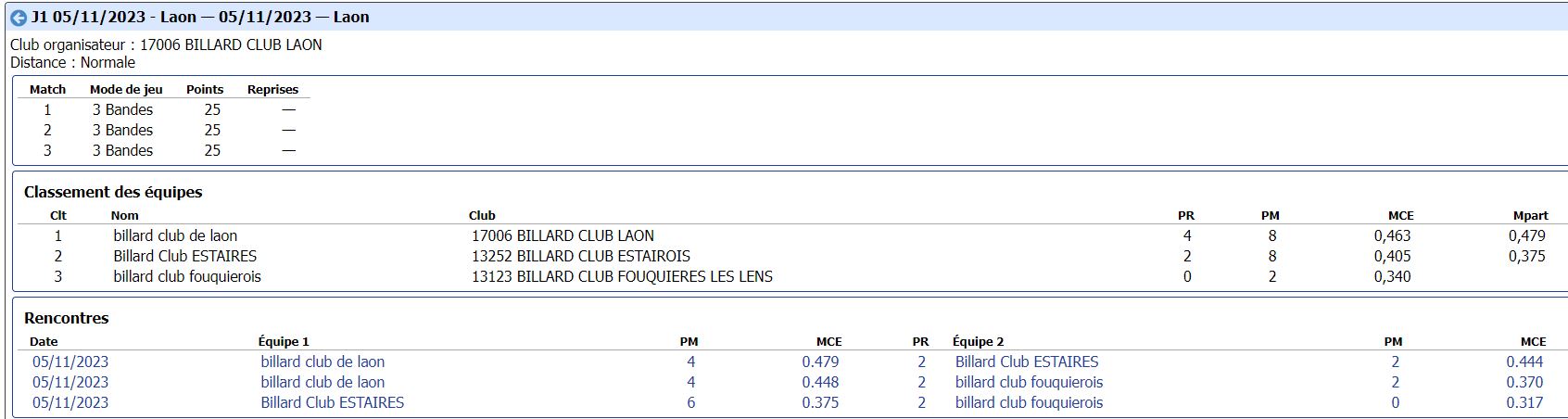1568x419 pixels.
Task: Select 'billard club de laon' in team ranking
Action: click(x=175, y=236)
